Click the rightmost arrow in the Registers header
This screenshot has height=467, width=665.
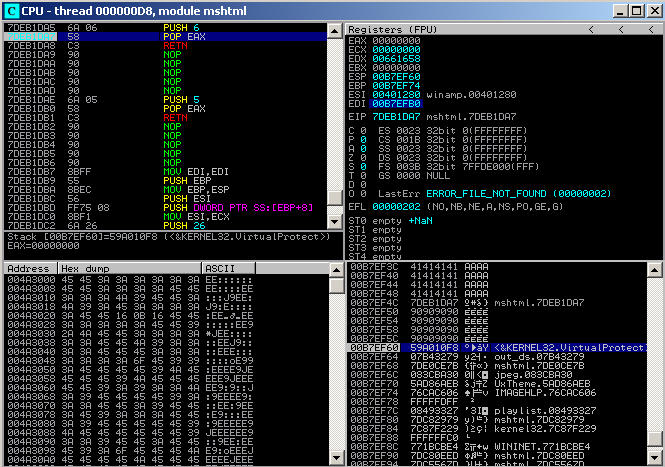tap(652, 30)
